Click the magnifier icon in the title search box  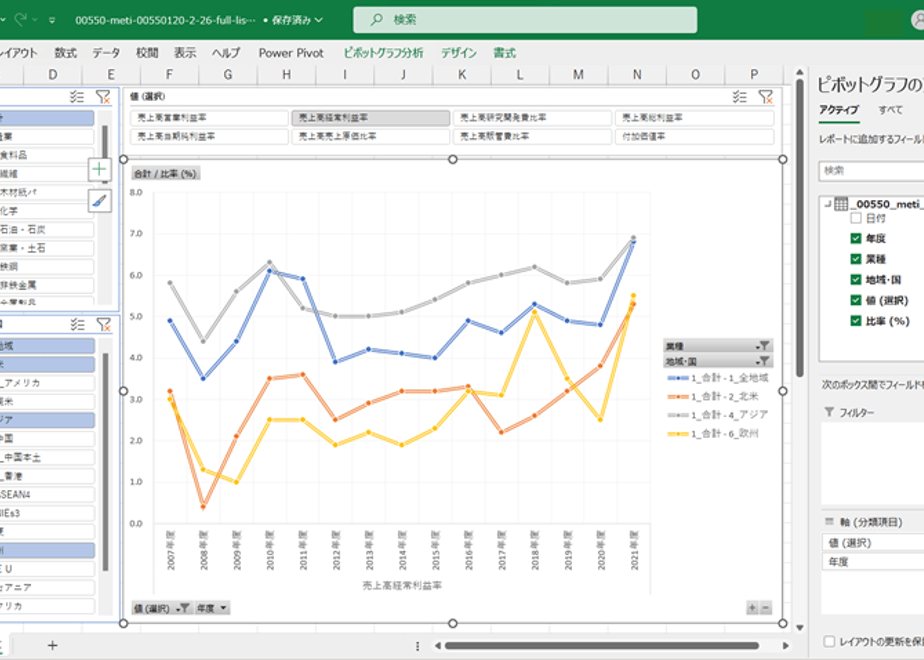click(377, 20)
